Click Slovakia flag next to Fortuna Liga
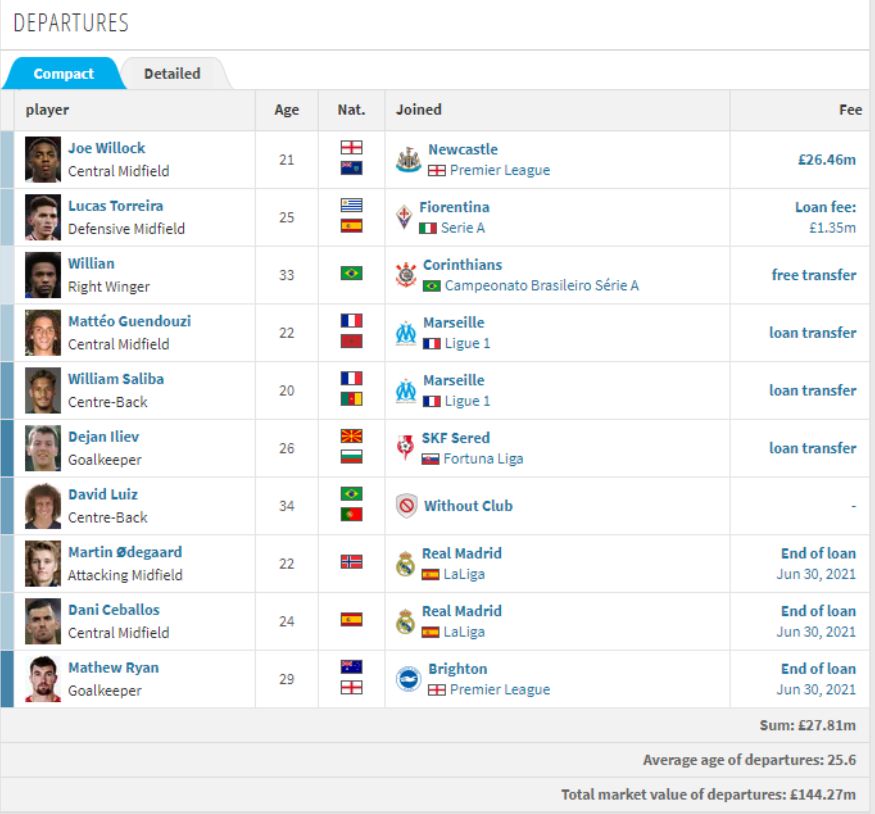This screenshot has height=814, width=875. coord(430,459)
